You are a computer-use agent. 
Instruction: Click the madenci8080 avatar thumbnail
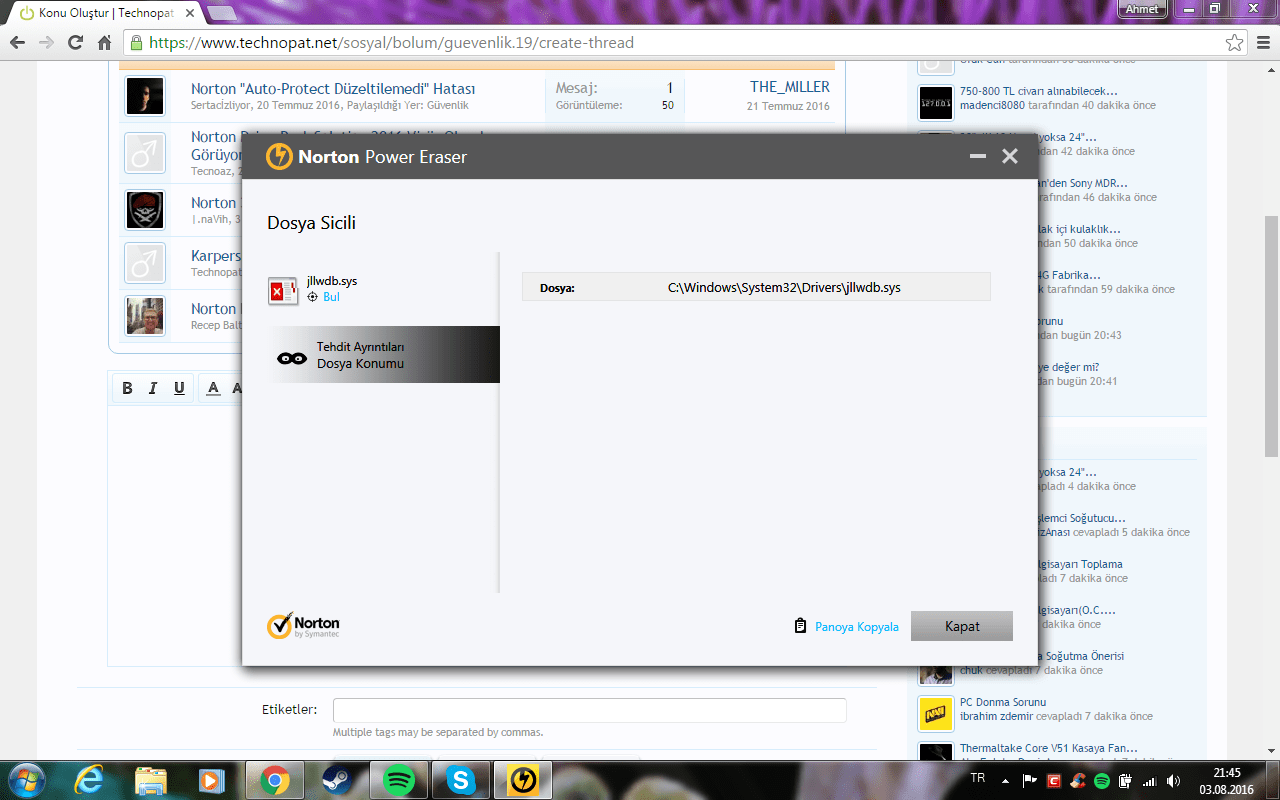936,102
